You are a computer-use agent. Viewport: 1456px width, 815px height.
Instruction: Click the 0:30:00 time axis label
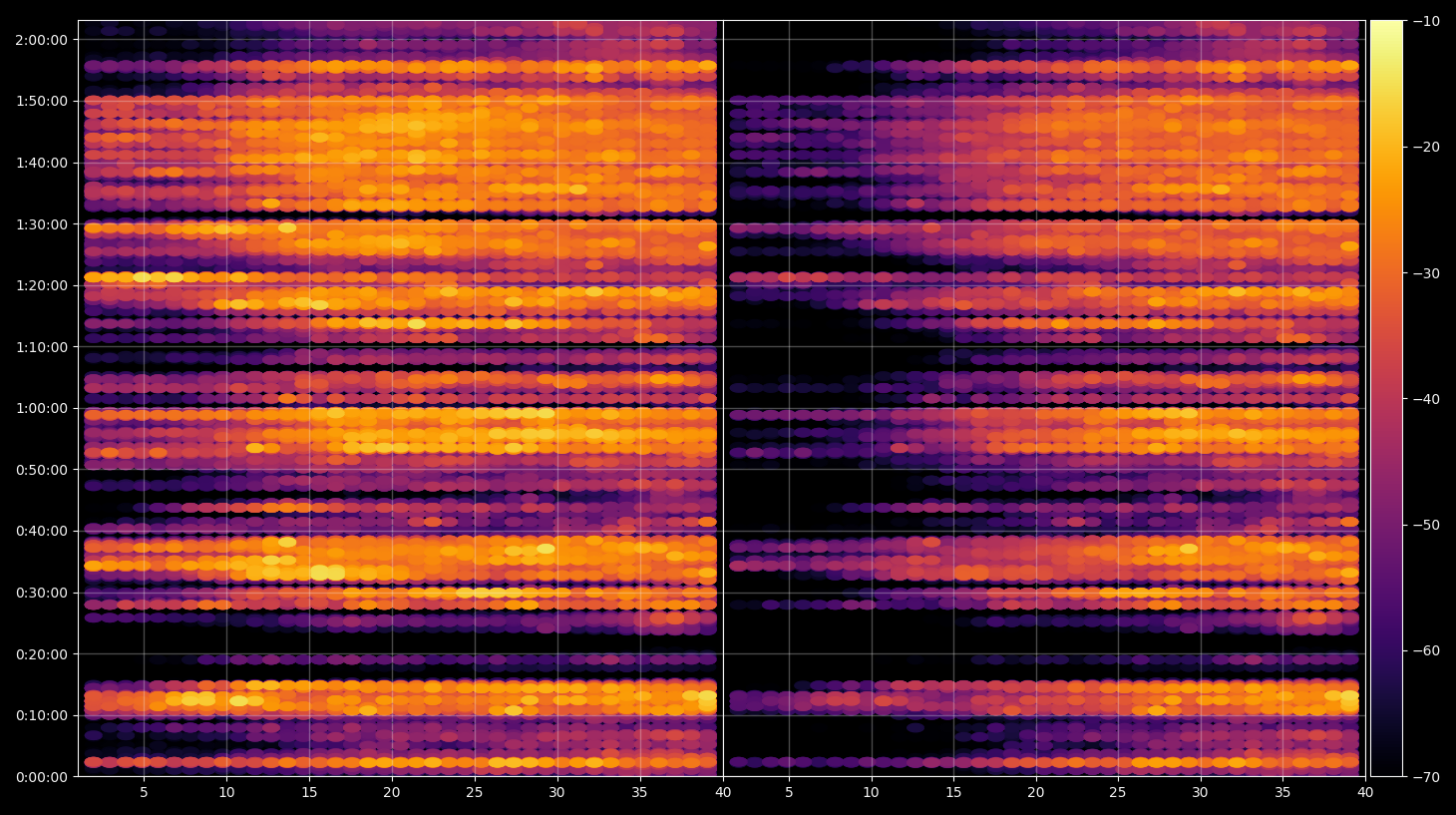[x=42, y=593]
